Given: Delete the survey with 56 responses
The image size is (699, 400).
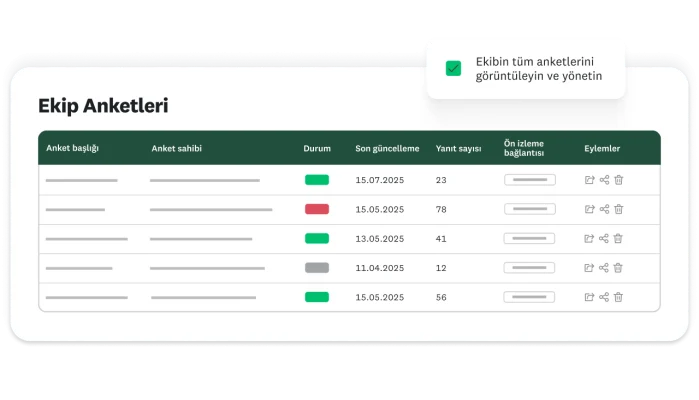Looking at the screenshot, I should [x=618, y=297].
